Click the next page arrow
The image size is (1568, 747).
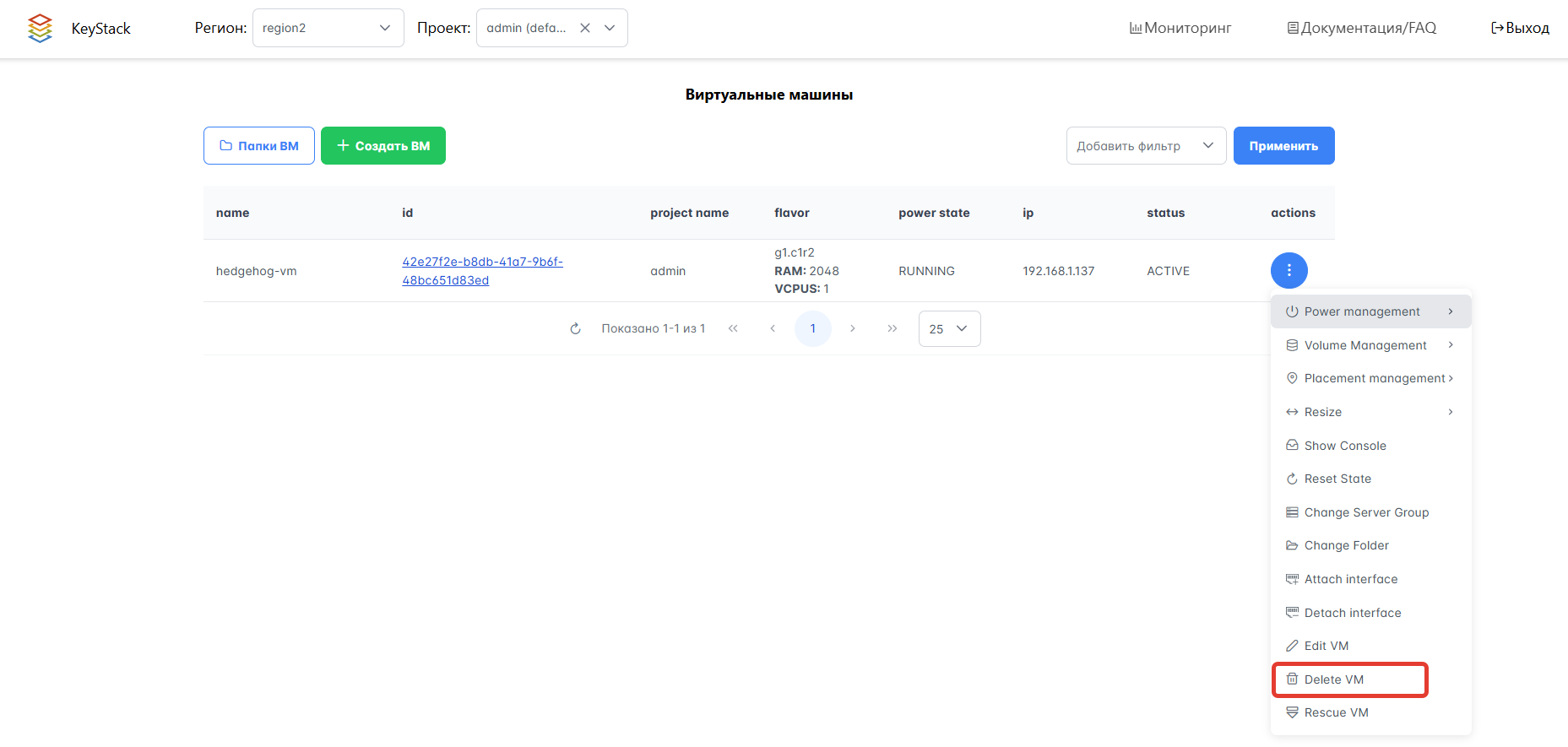click(853, 329)
